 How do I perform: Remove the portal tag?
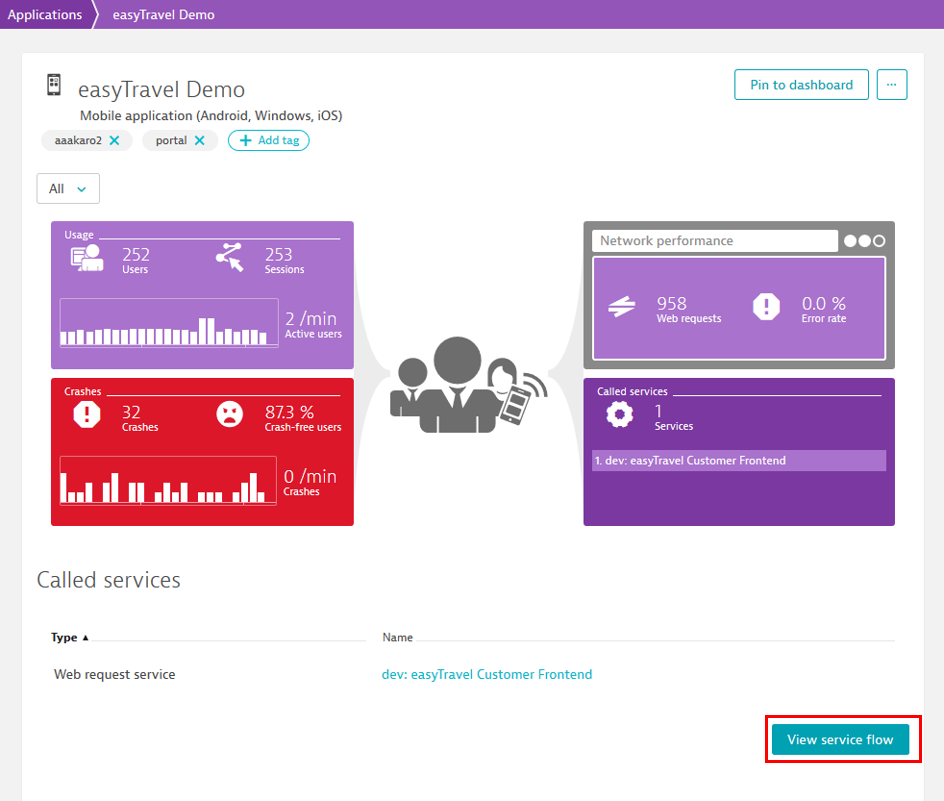(200, 140)
